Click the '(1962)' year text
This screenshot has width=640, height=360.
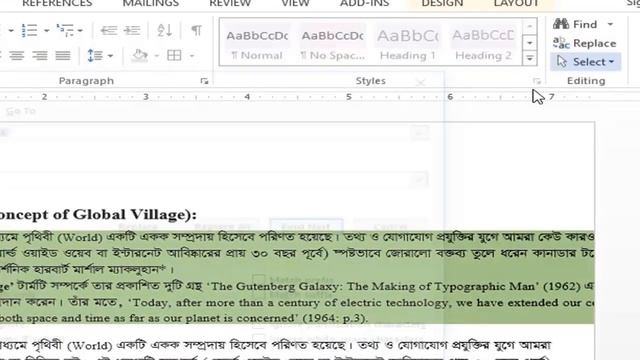click(x=562, y=287)
